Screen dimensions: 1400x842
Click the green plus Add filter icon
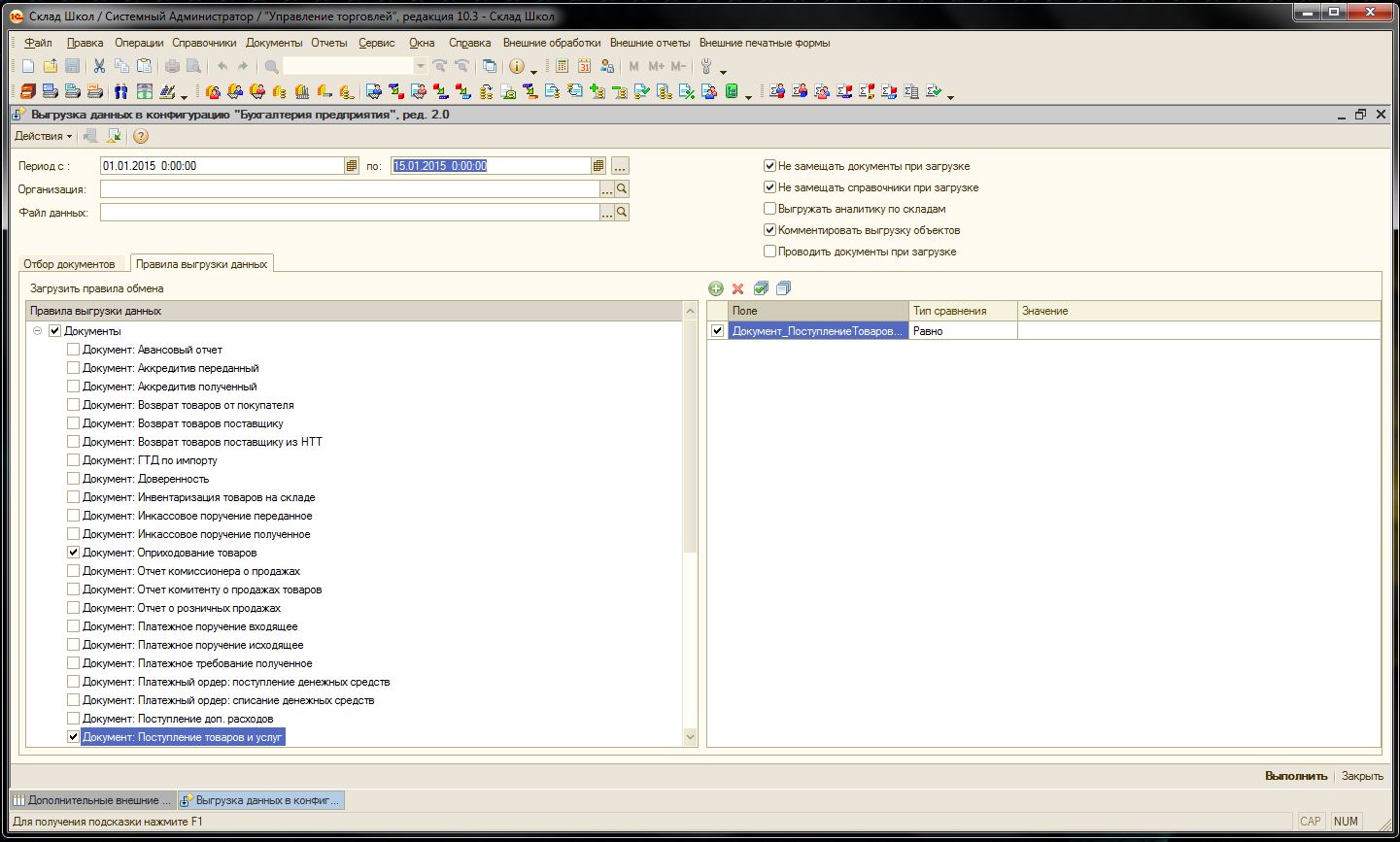pos(716,288)
